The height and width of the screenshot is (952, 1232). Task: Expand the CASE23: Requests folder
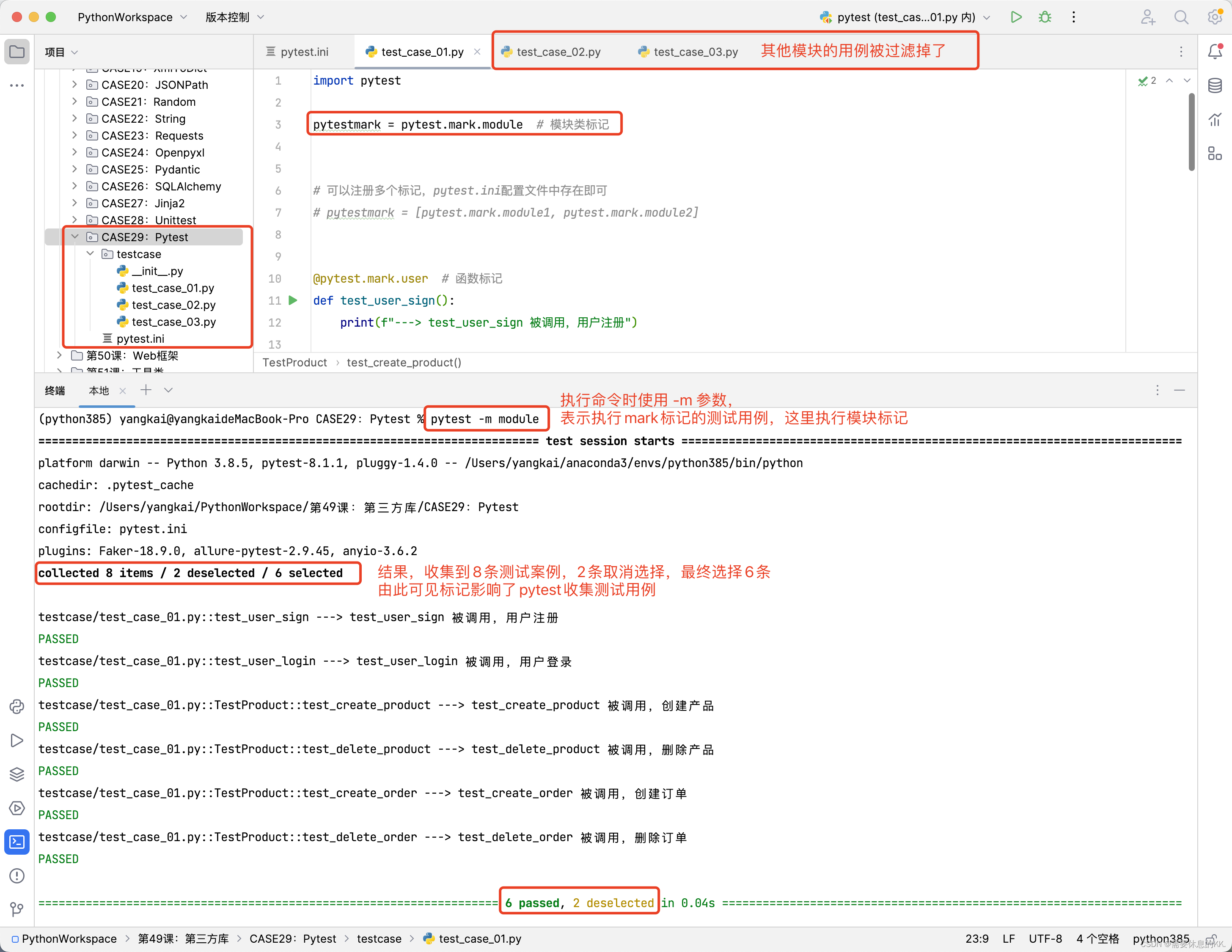point(74,135)
